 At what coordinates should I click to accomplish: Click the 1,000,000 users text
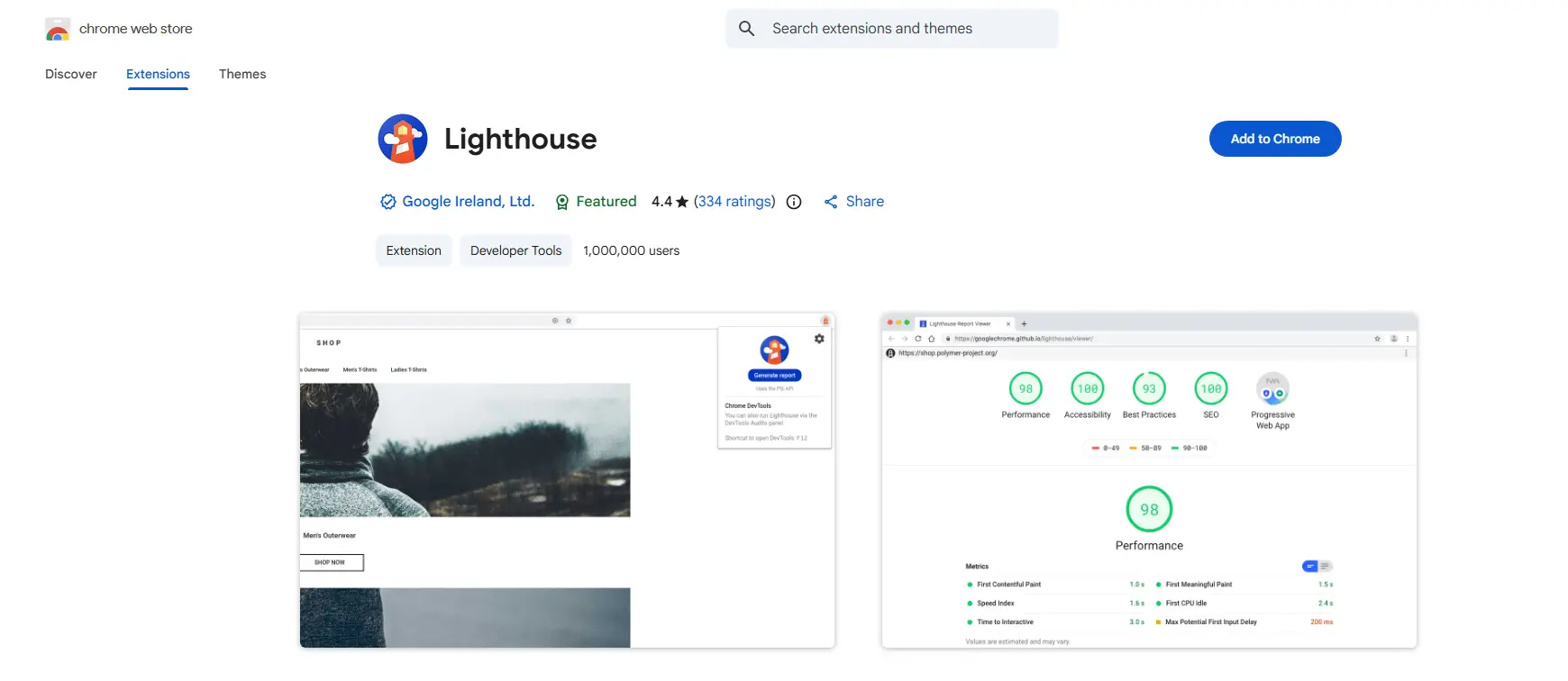[x=632, y=250]
